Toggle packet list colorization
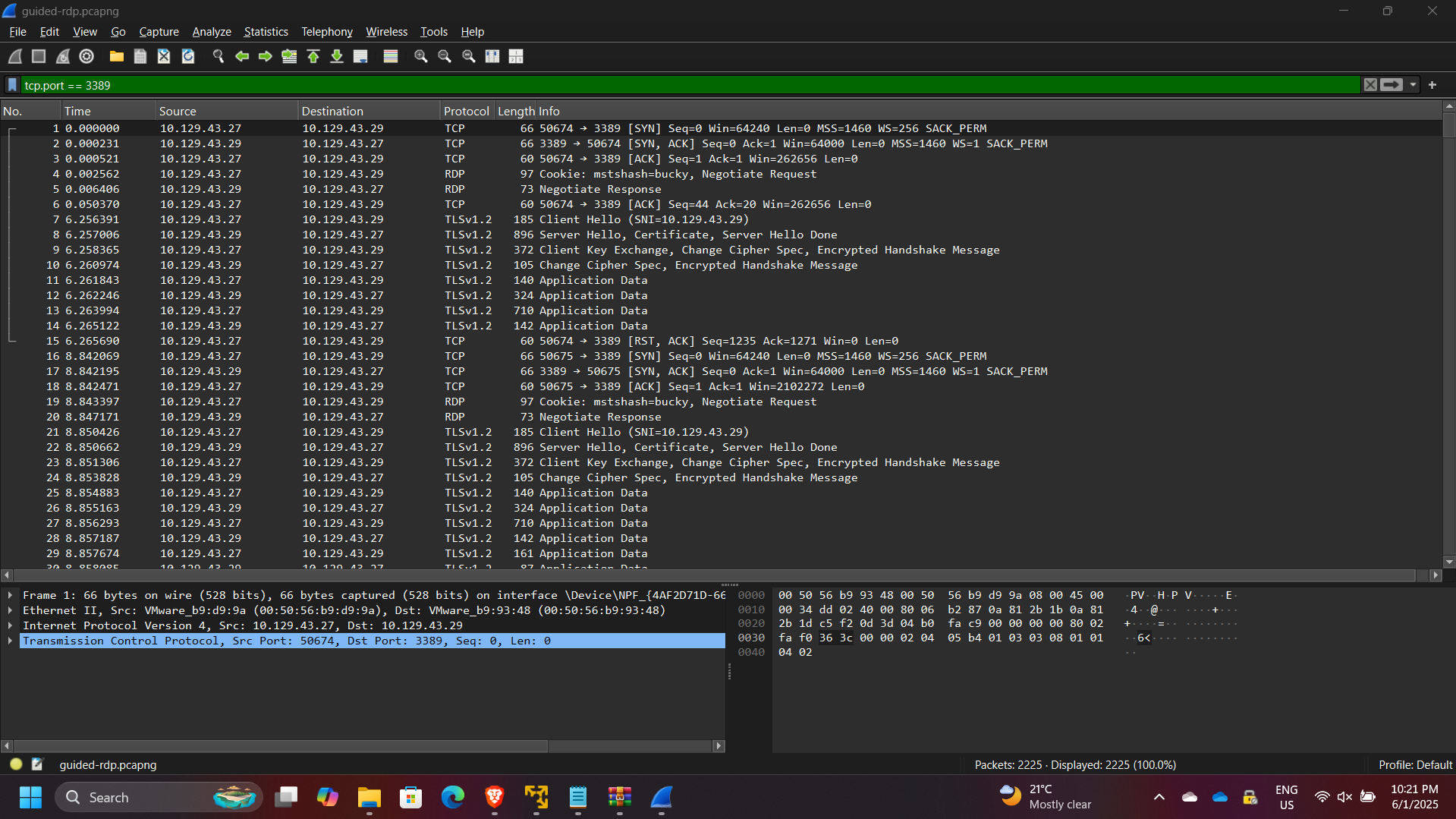This screenshot has width=1456, height=819. coord(391,56)
